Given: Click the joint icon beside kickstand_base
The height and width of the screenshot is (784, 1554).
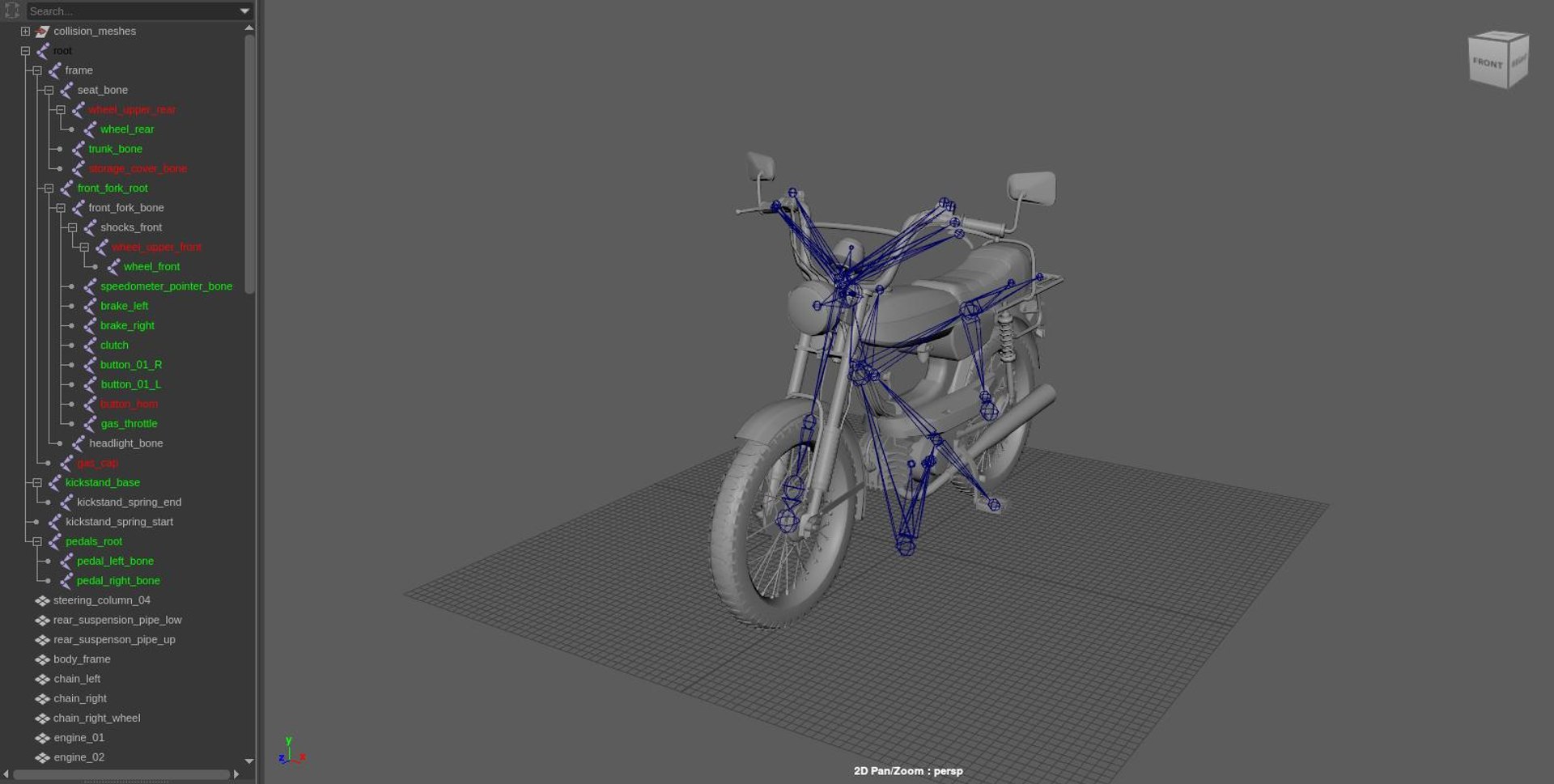Looking at the screenshot, I should click(x=55, y=483).
